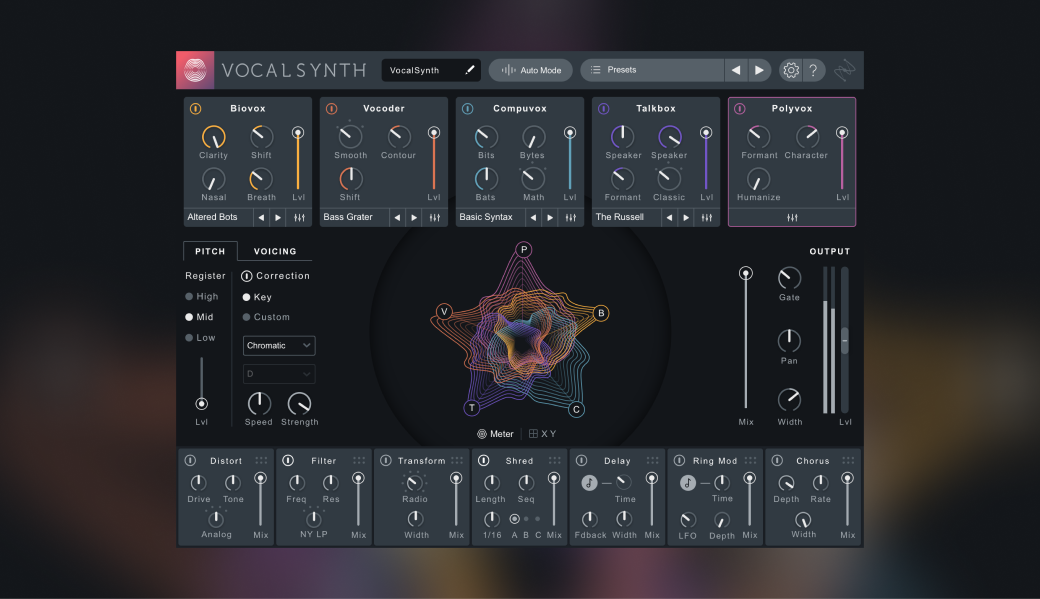Select the Key correction option

click(257, 297)
